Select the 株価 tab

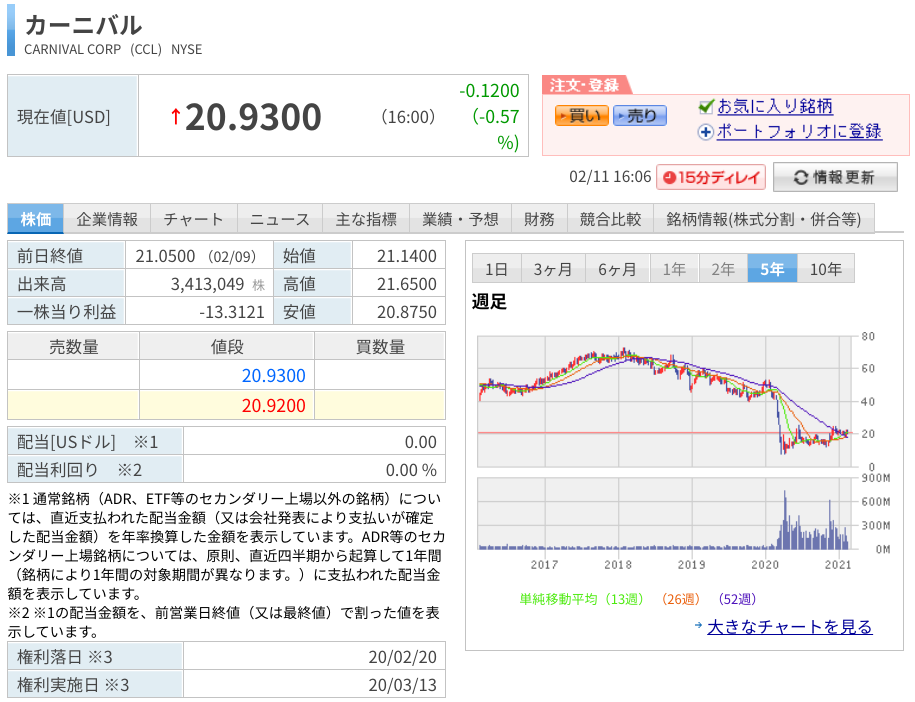point(36,219)
